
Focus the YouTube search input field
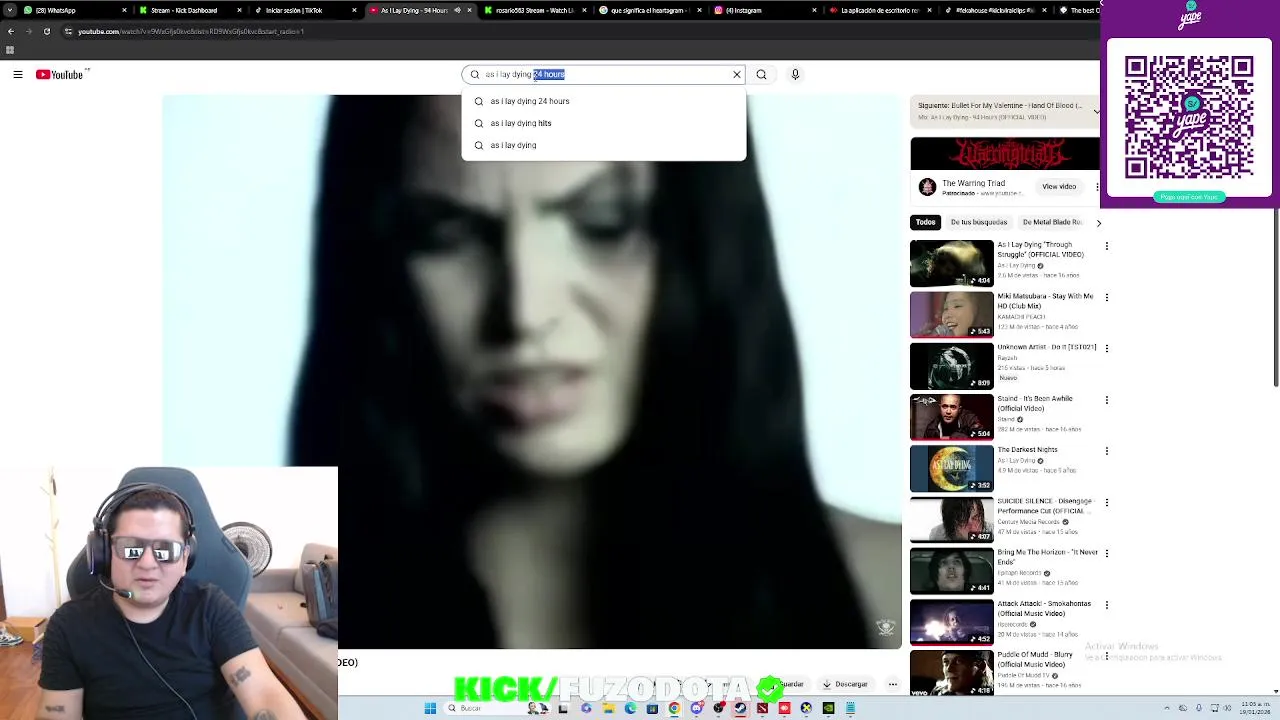point(605,74)
